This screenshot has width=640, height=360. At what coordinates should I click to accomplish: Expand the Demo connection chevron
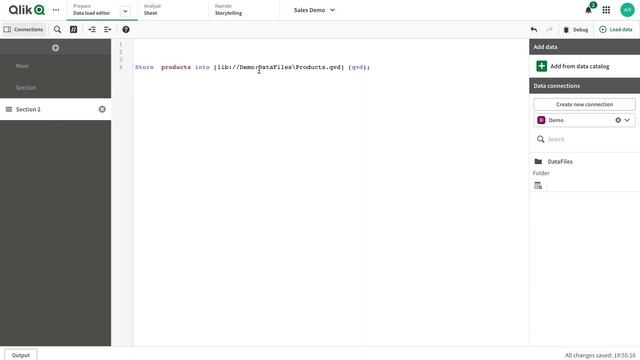[x=627, y=120]
